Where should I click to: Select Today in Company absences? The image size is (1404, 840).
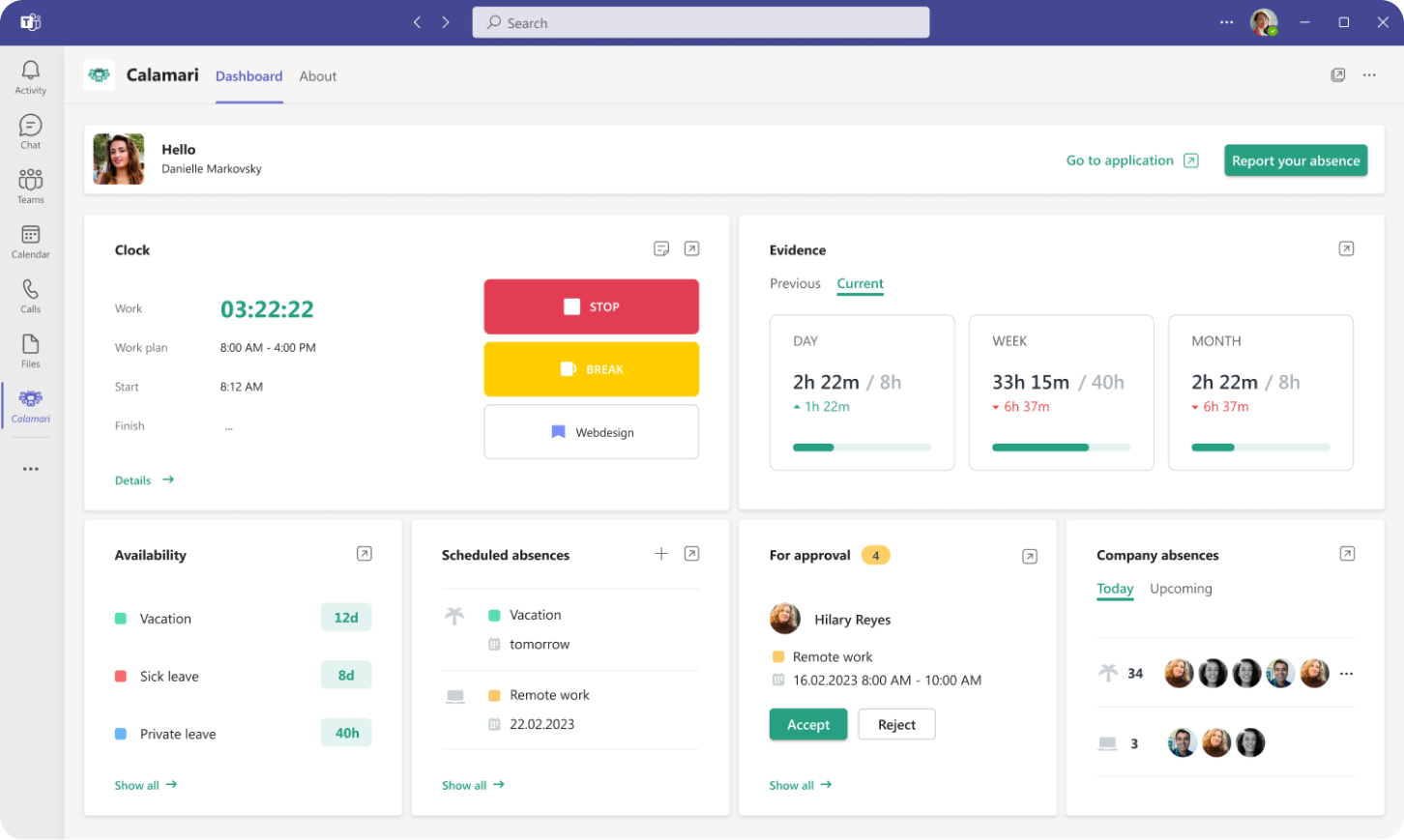[1115, 589]
